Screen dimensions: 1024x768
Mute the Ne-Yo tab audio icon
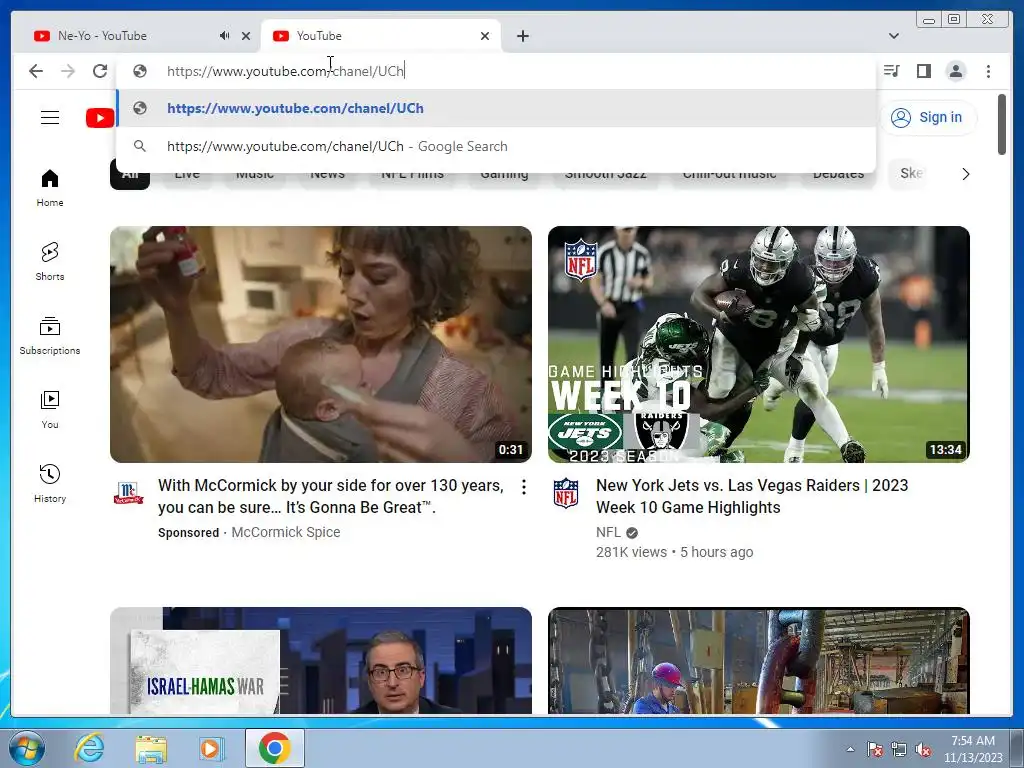[224, 36]
